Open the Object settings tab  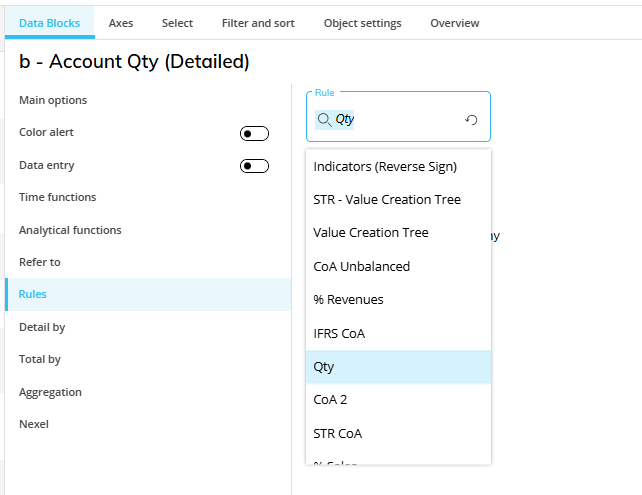pyautogui.click(x=362, y=23)
